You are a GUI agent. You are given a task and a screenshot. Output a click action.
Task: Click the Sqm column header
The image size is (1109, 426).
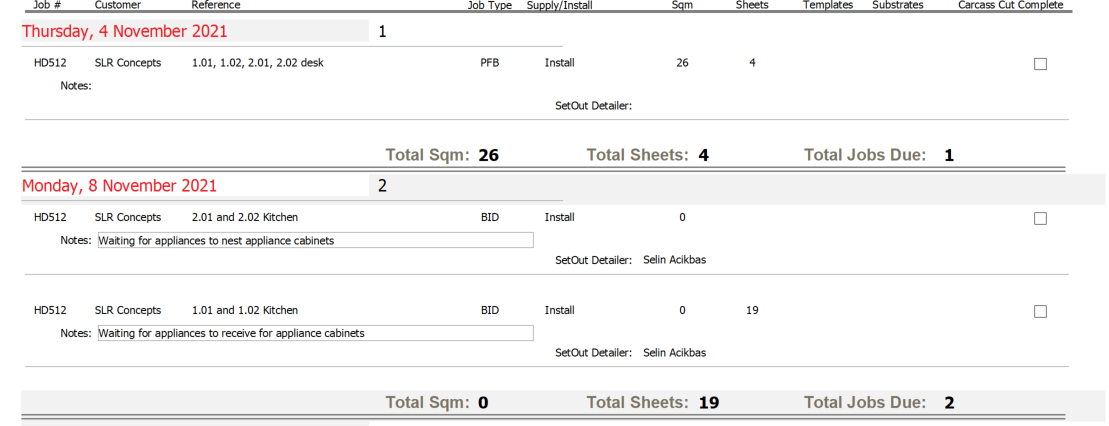click(683, 5)
